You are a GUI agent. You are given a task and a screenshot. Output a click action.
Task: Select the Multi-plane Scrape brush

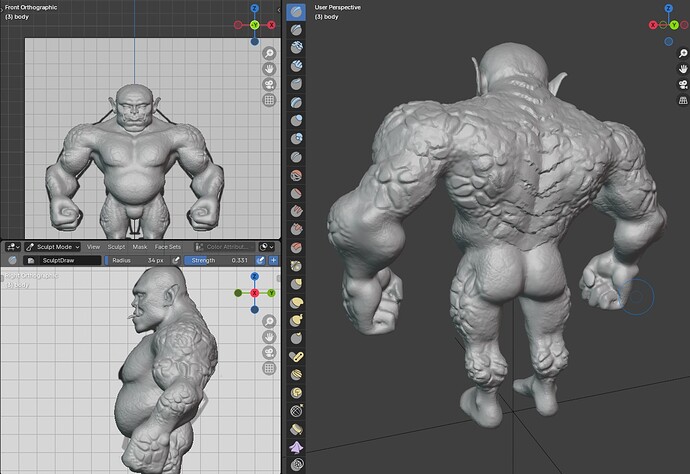click(296, 247)
